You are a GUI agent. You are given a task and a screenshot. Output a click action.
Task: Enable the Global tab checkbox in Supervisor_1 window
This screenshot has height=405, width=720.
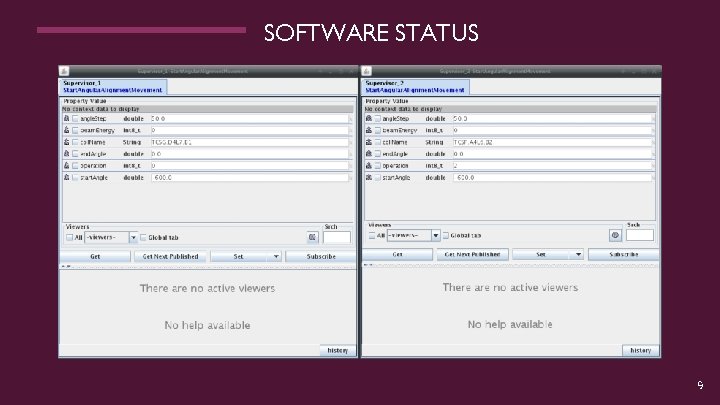(x=143, y=237)
